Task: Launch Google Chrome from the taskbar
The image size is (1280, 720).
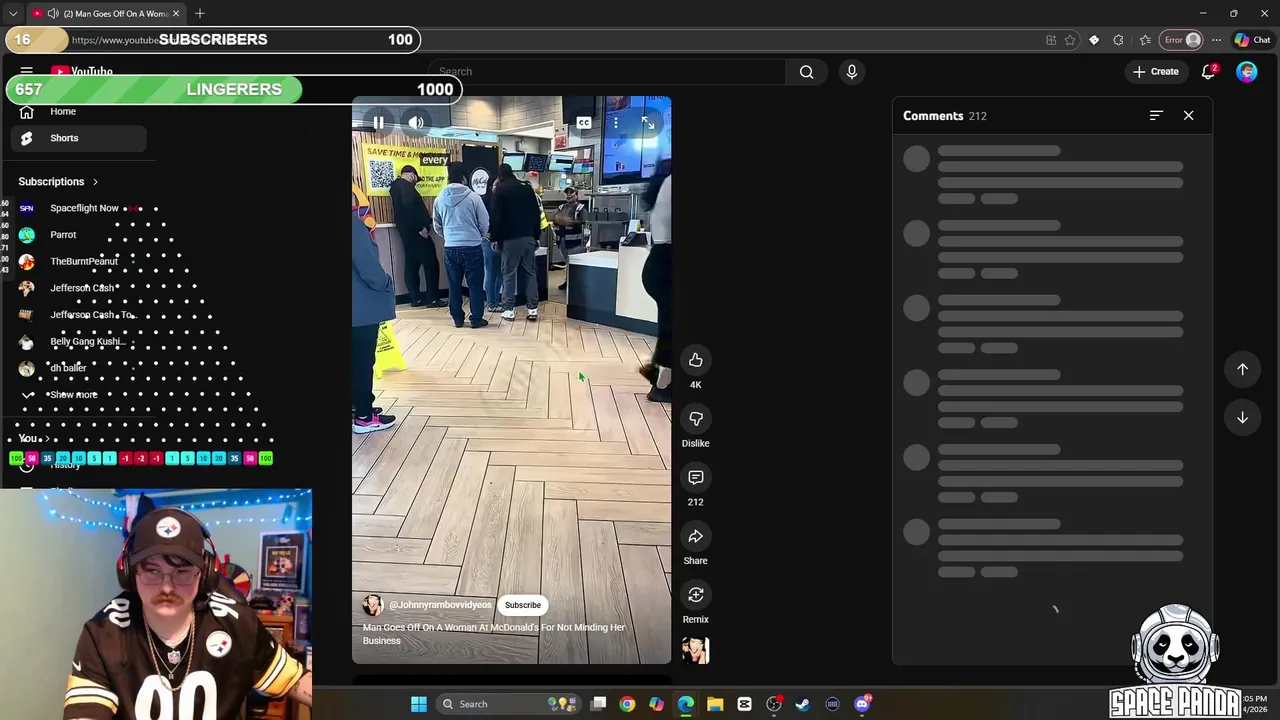Action: tap(627, 704)
